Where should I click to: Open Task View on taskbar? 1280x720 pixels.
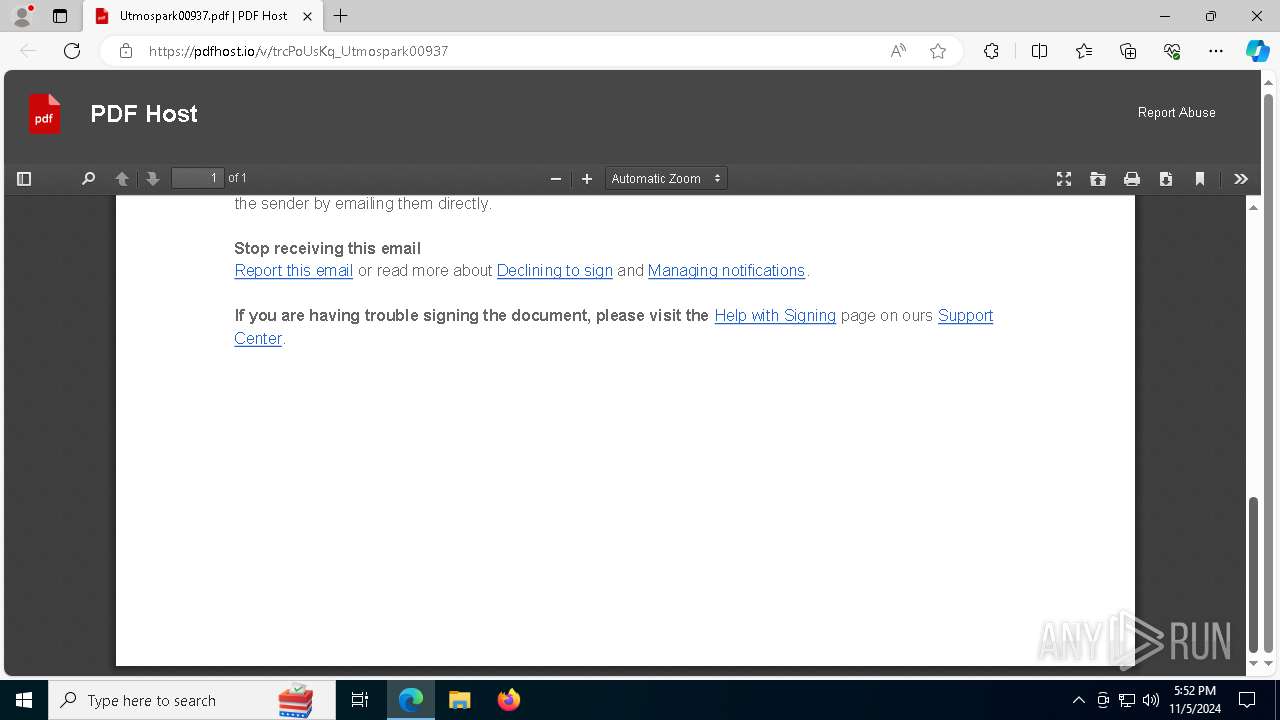(x=360, y=700)
